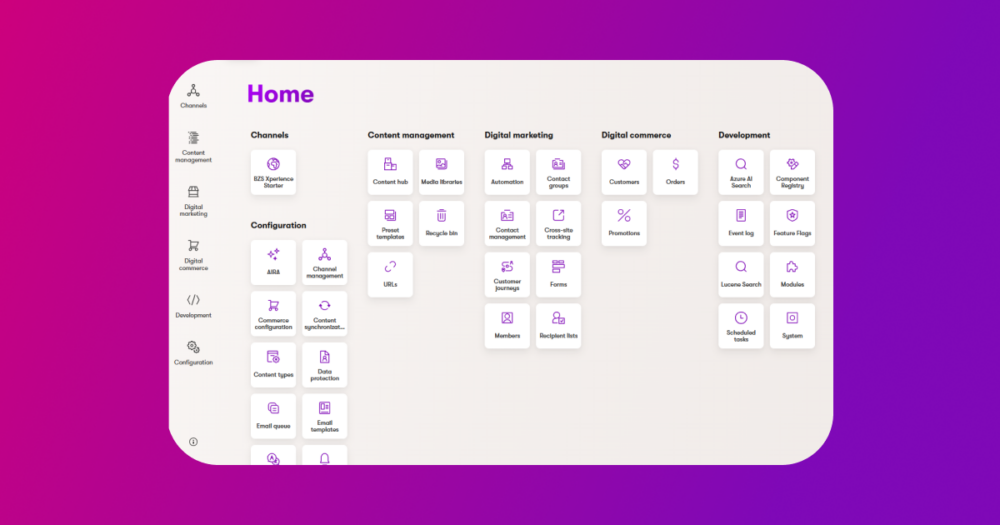Open URLs tile
Image resolution: width=1000 pixels, height=525 pixels.
(x=390, y=274)
